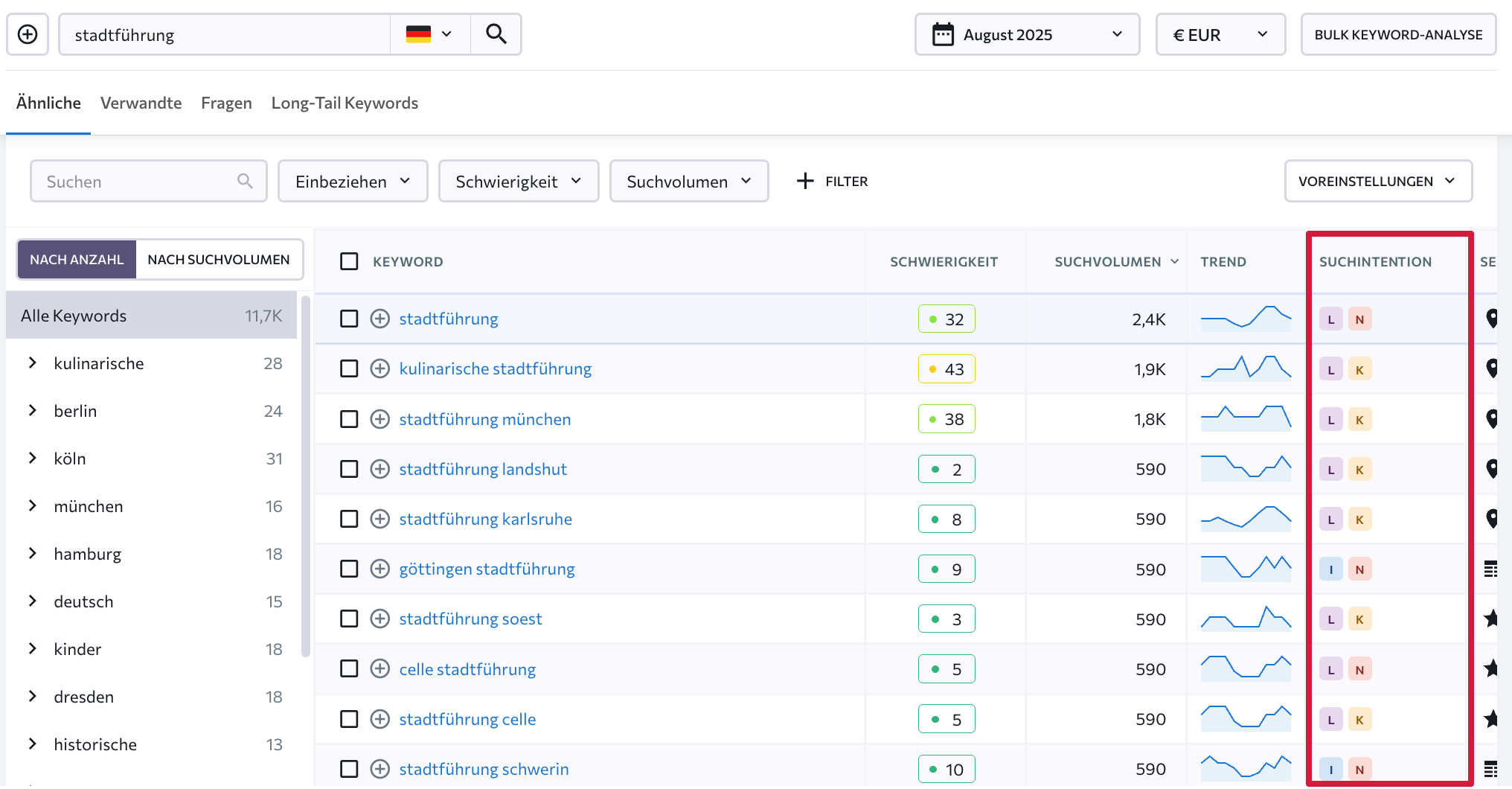Sort by the Schwierigkeit column header

tap(944, 261)
